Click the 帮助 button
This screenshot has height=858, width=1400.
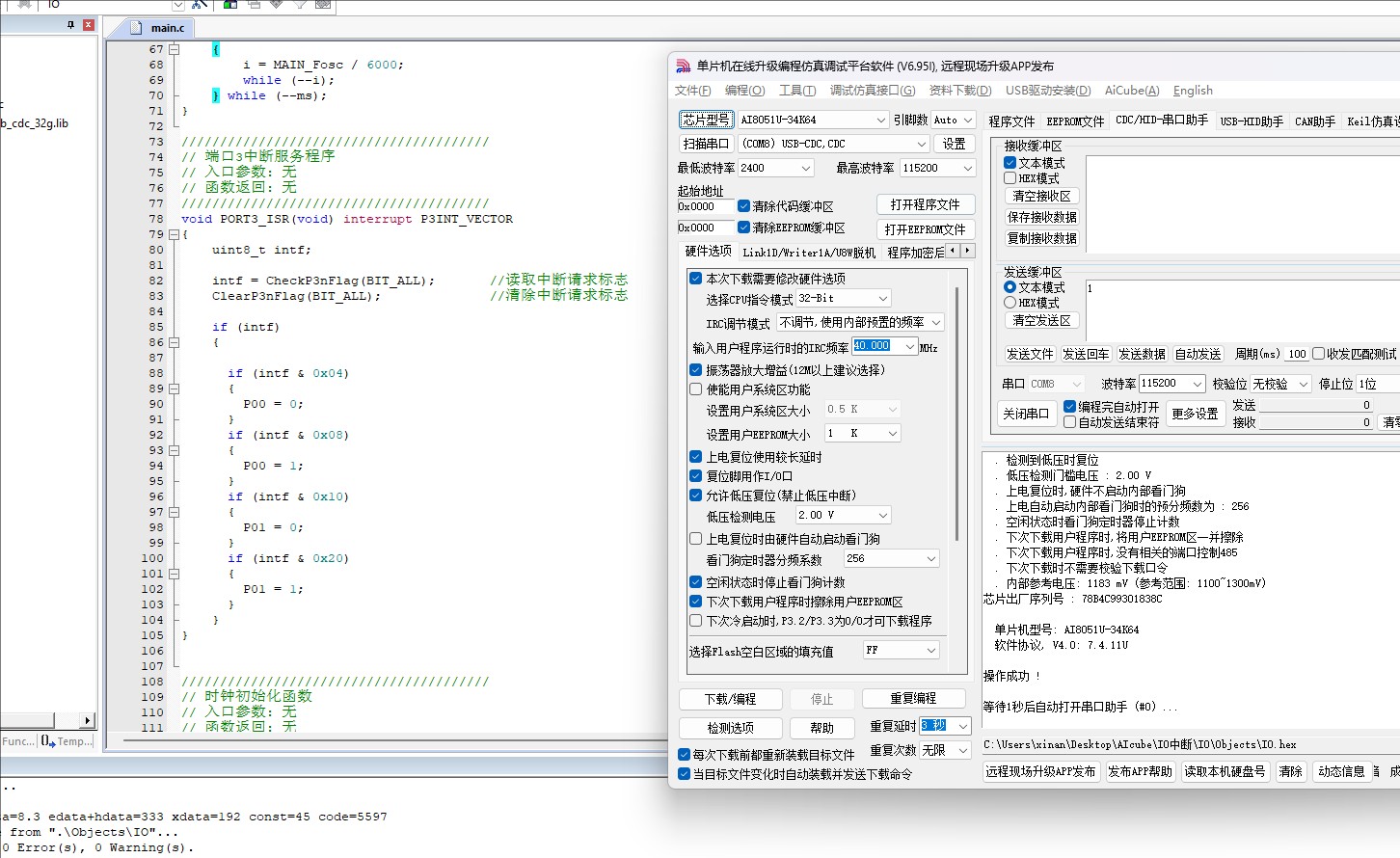[821, 728]
